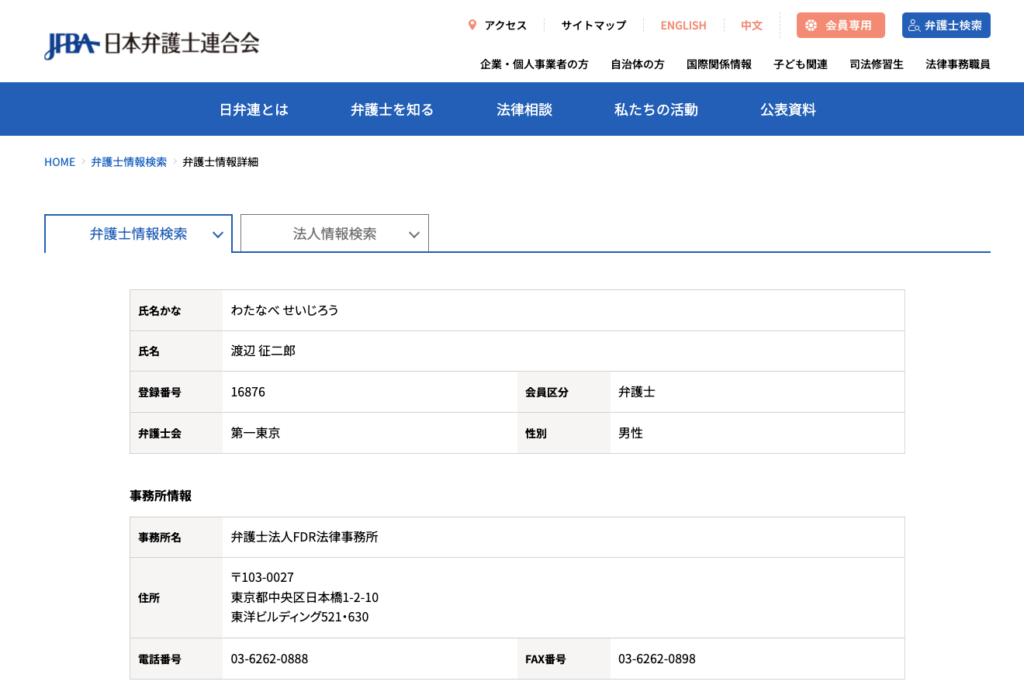Open the 公表資料 menu
This screenshot has height=685, width=1024.
point(788,110)
